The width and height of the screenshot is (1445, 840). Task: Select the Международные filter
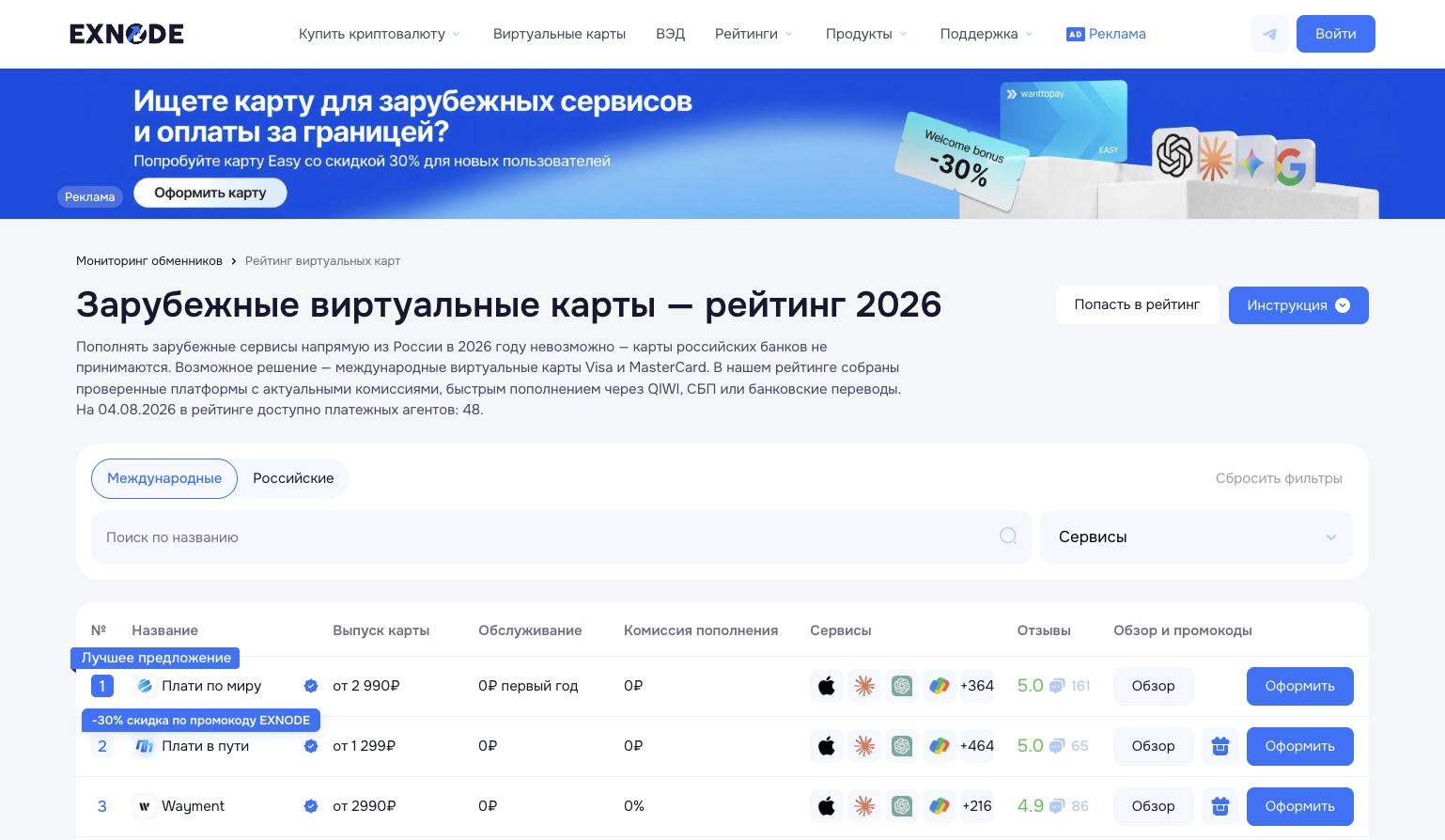[x=164, y=478]
